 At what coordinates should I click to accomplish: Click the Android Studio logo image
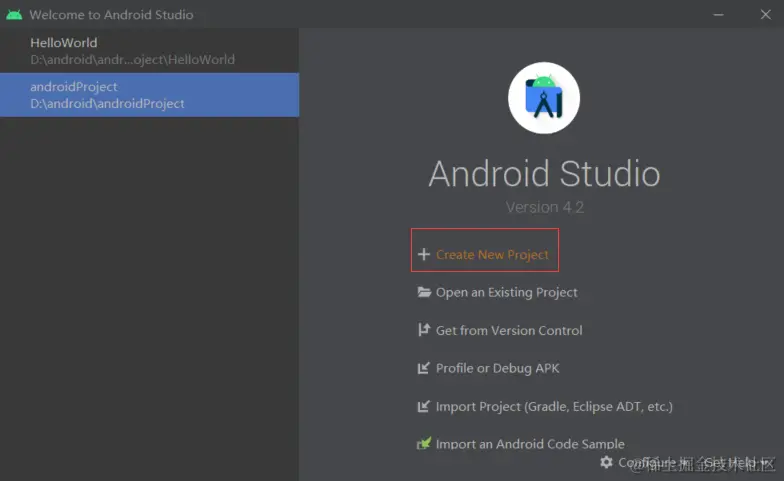pyautogui.click(x=544, y=98)
